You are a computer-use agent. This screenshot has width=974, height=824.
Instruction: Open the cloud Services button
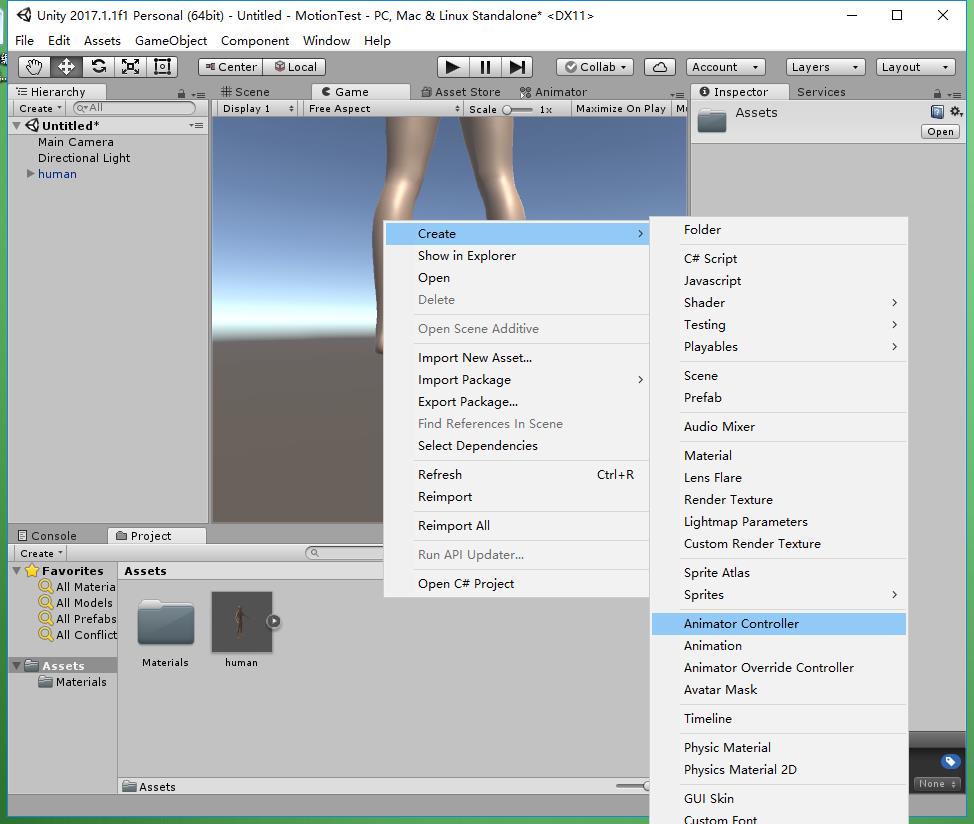pyautogui.click(x=660, y=66)
